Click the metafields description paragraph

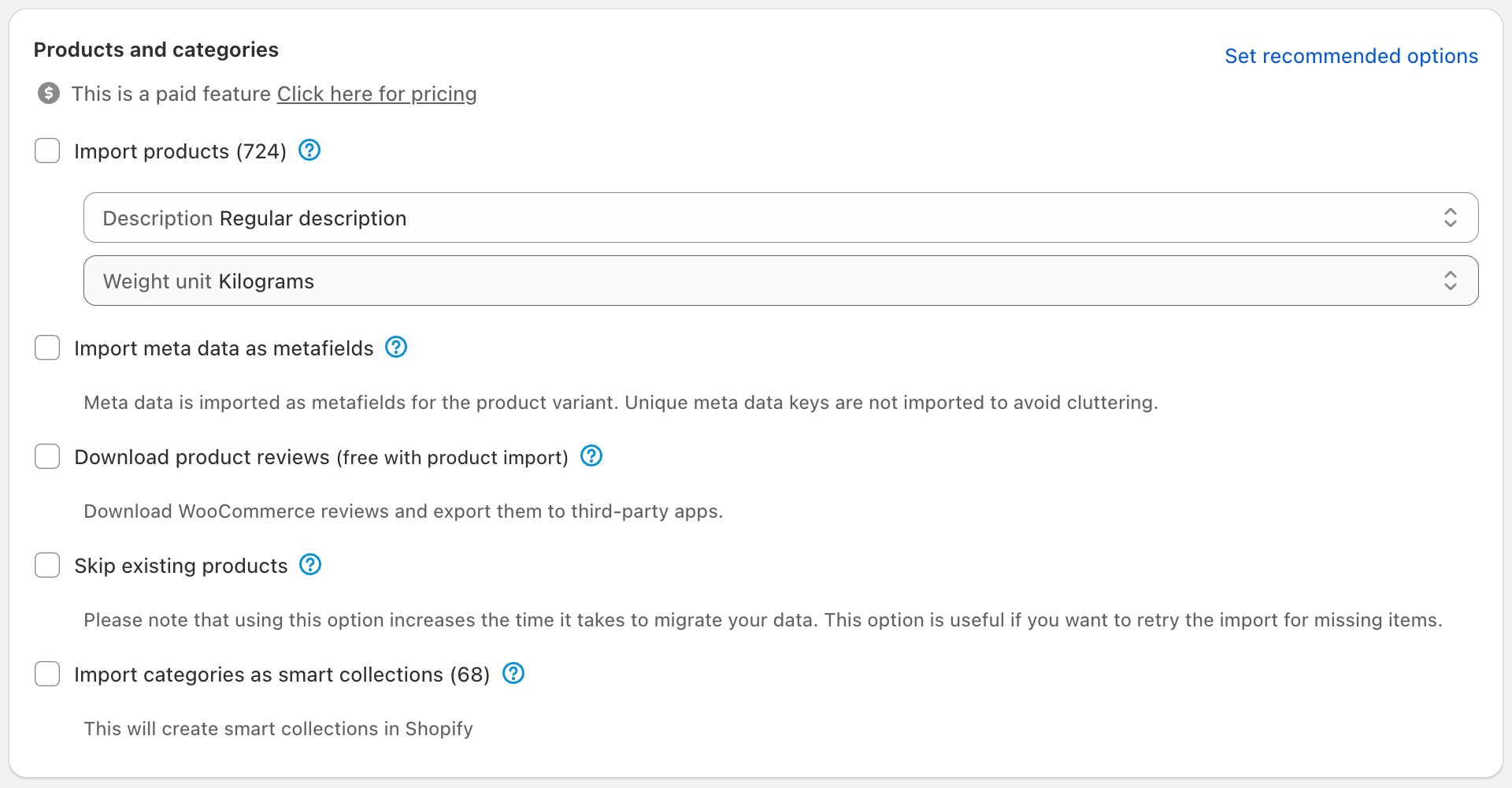[x=620, y=403]
